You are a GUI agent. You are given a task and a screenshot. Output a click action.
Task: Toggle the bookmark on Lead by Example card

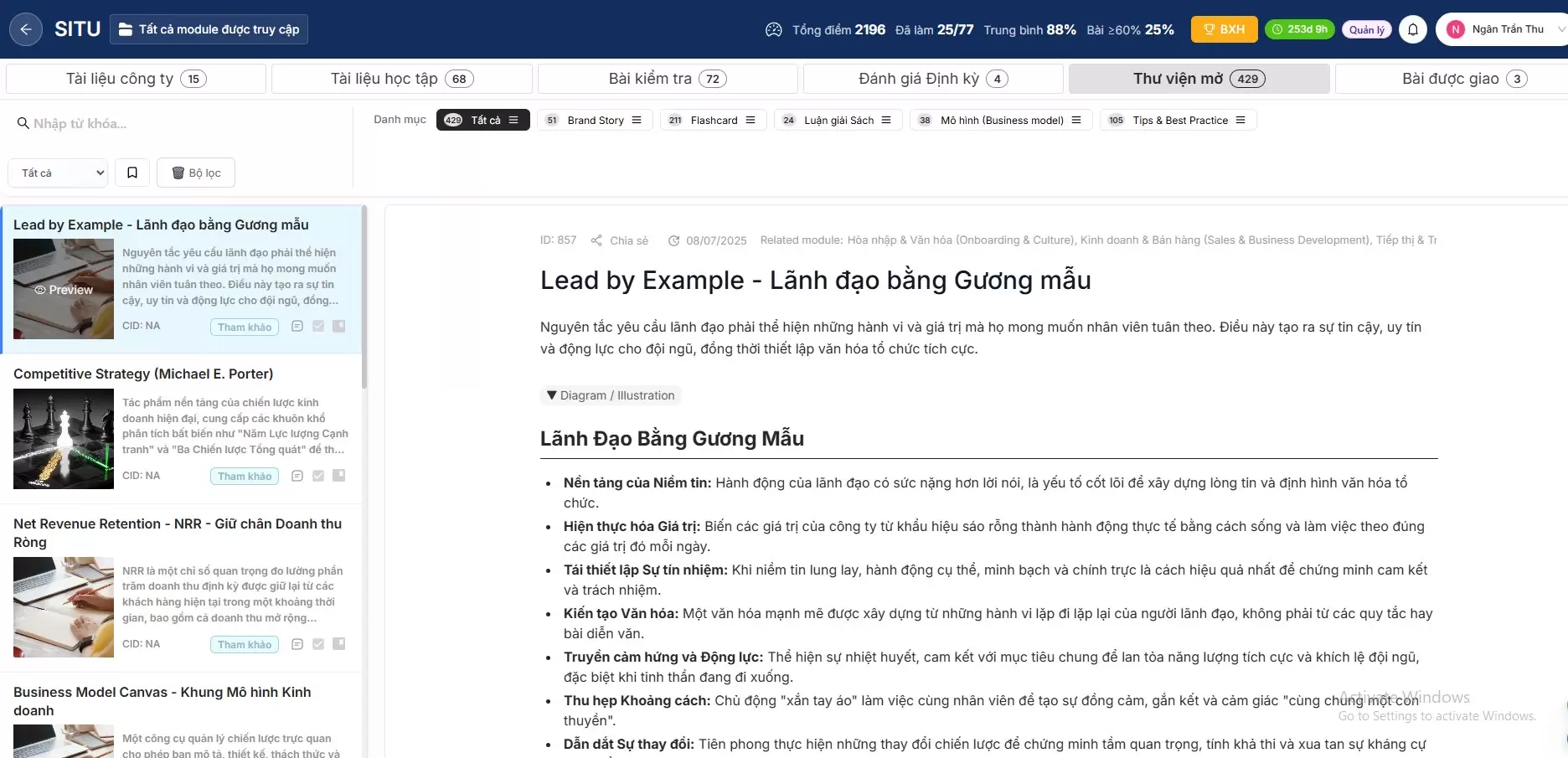pos(339,326)
